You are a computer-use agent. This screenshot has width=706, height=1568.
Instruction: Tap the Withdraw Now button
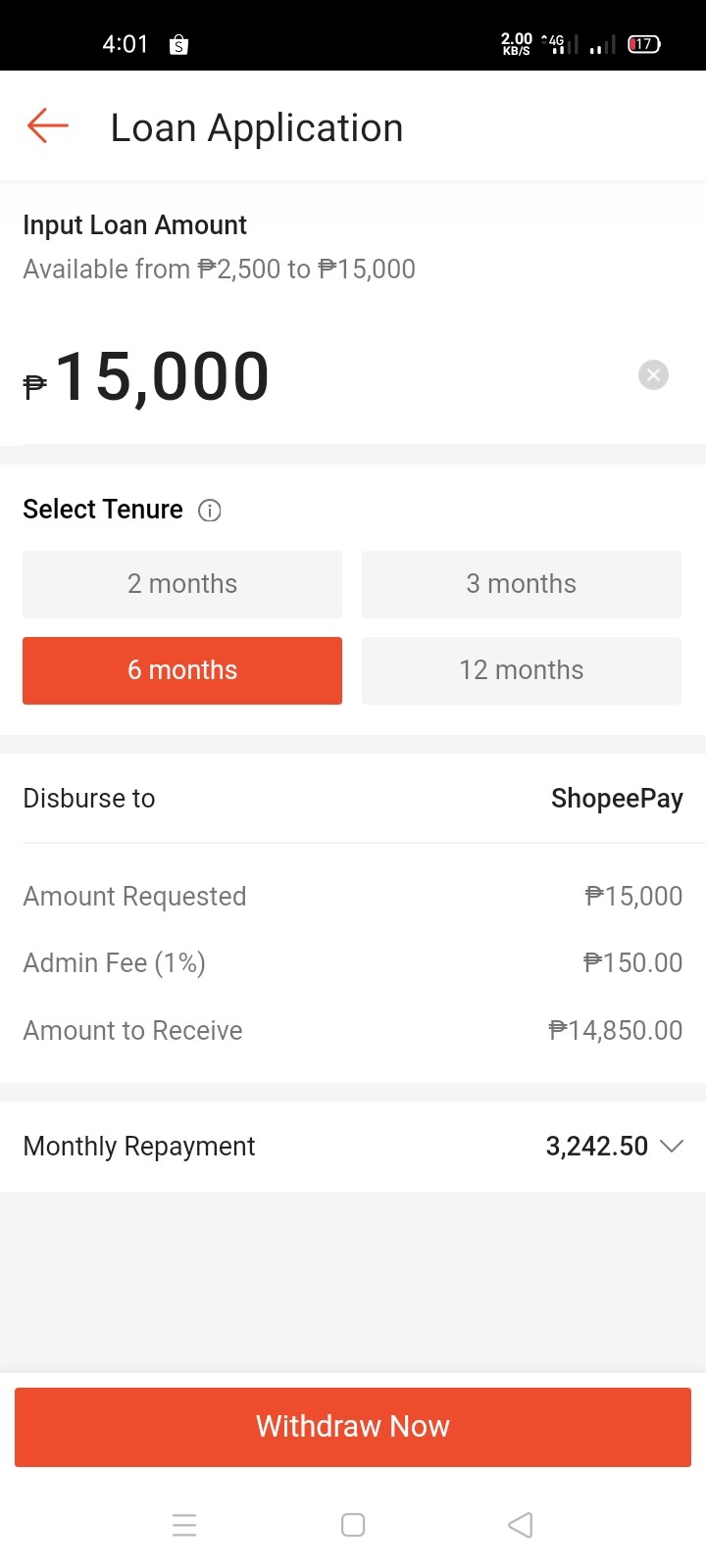(353, 1427)
